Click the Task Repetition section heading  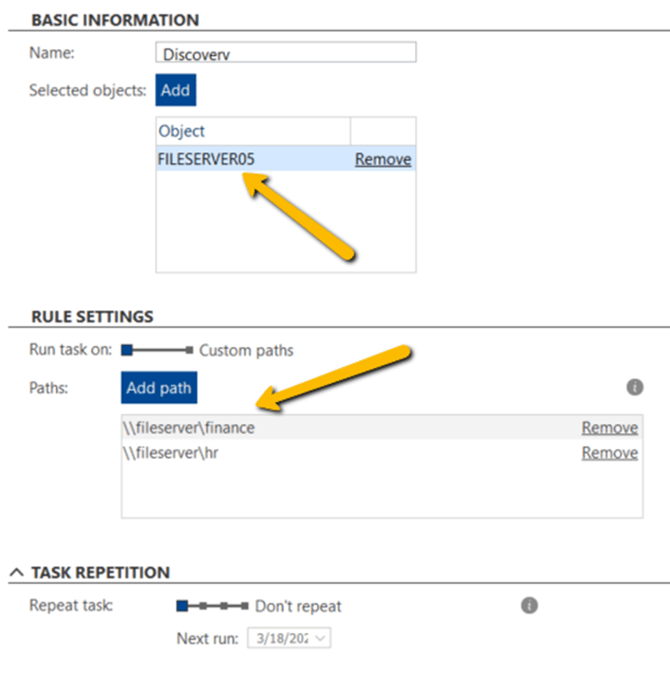(x=100, y=572)
